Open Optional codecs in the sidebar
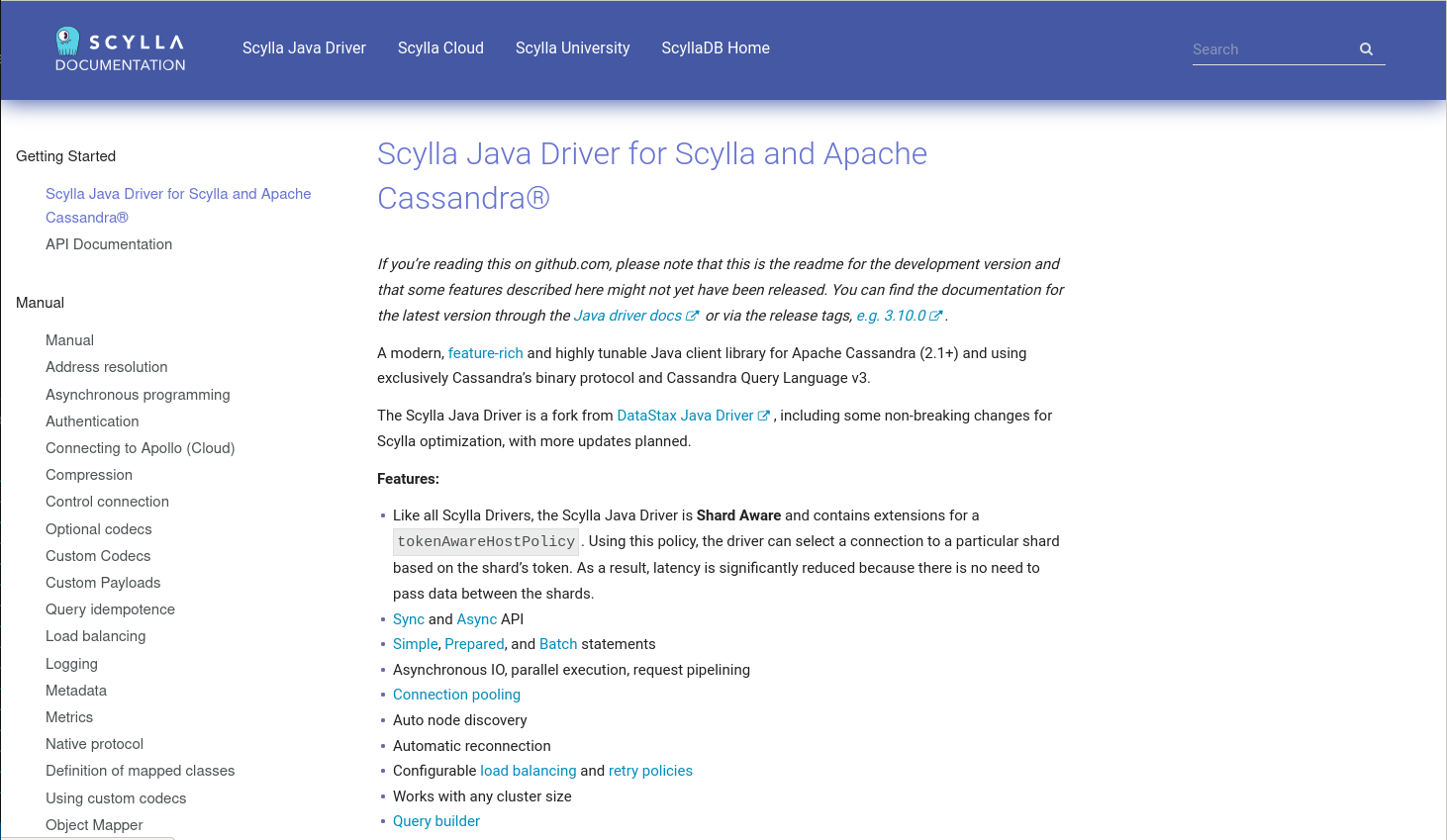 [x=99, y=529]
